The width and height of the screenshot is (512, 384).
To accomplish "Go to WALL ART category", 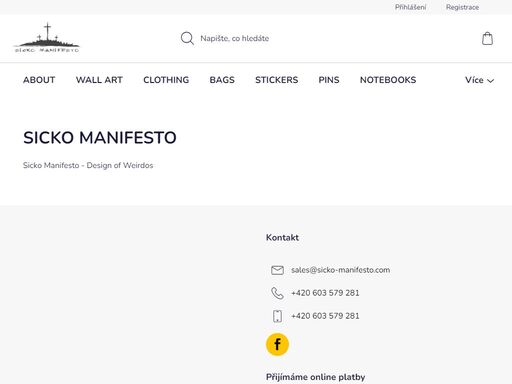I will pyautogui.click(x=99, y=80).
